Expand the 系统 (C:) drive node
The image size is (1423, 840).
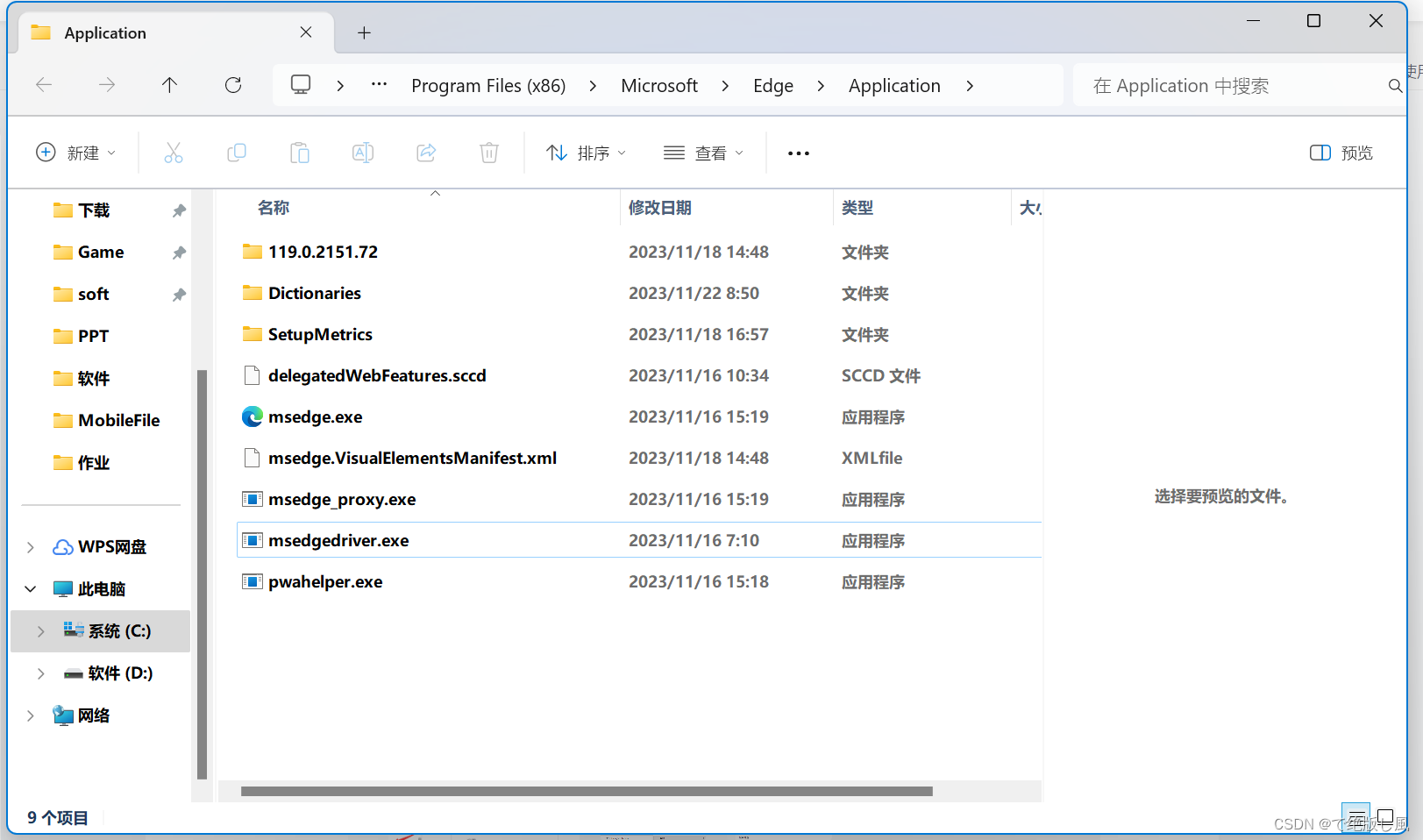point(41,631)
